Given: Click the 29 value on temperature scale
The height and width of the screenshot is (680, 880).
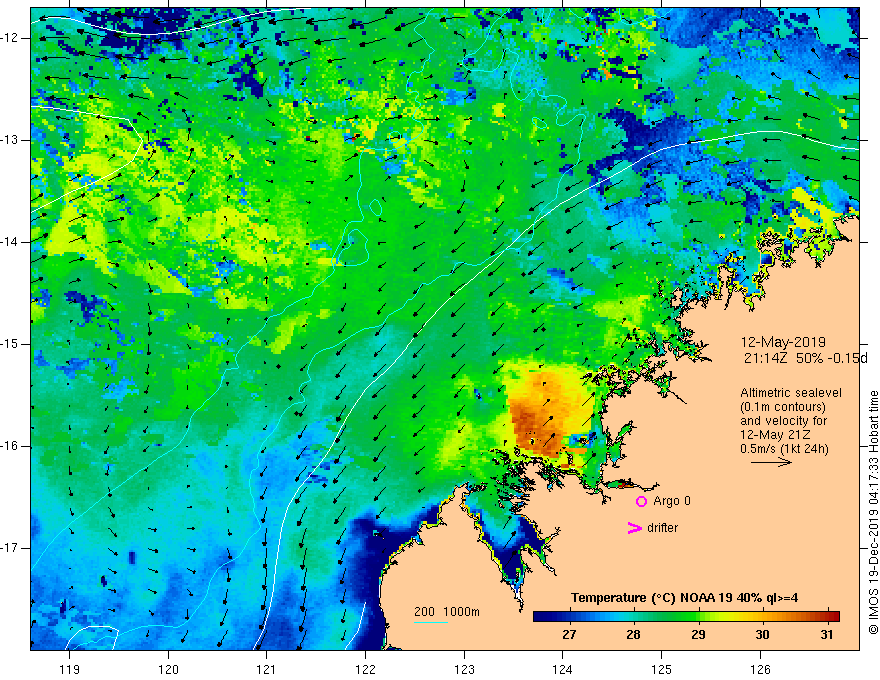Looking at the screenshot, I should click(698, 635).
